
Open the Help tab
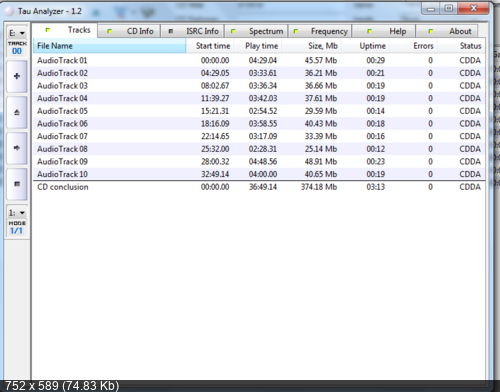point(384,31)
